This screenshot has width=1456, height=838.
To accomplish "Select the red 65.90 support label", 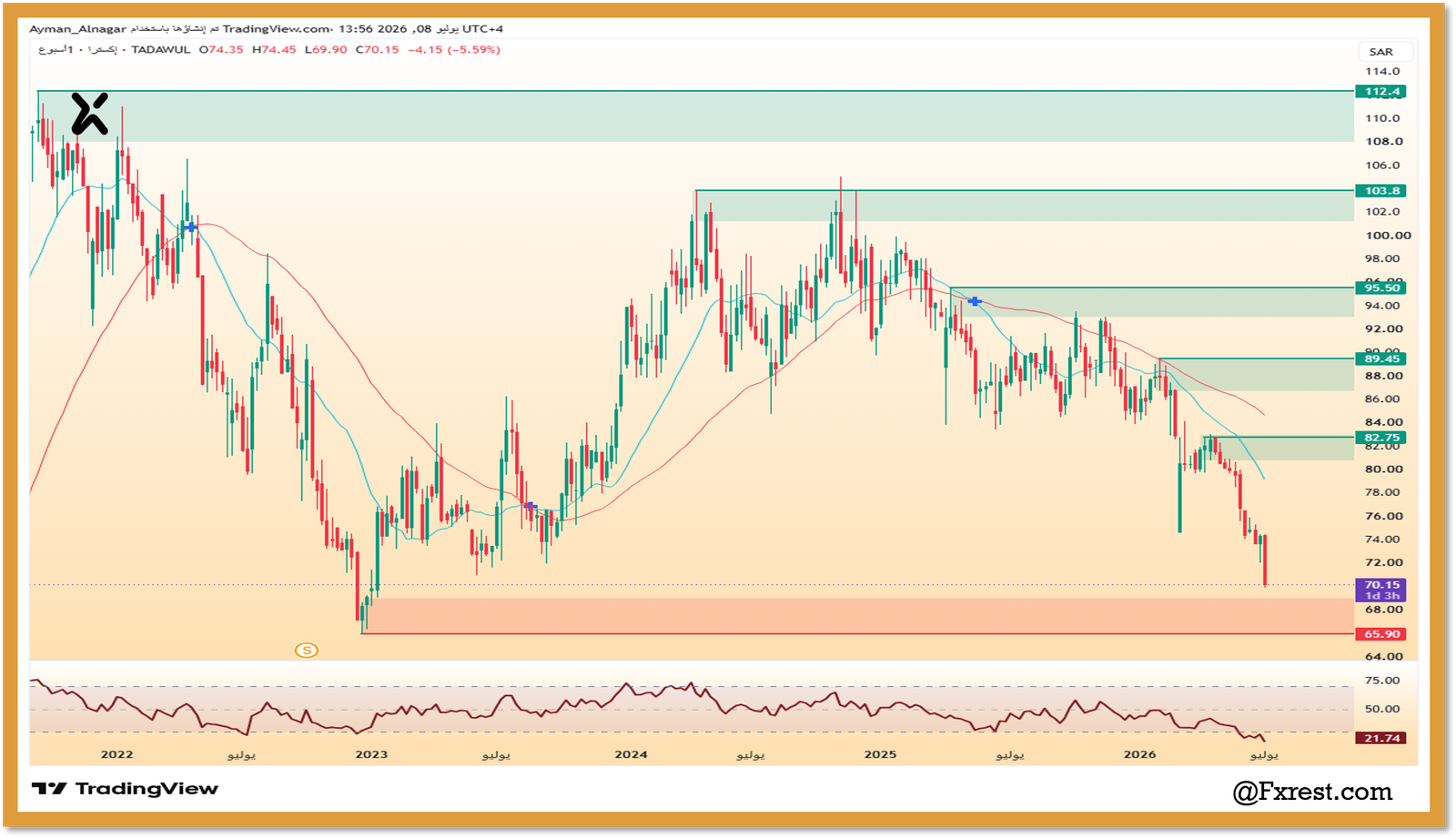I will pos(1381,634).
